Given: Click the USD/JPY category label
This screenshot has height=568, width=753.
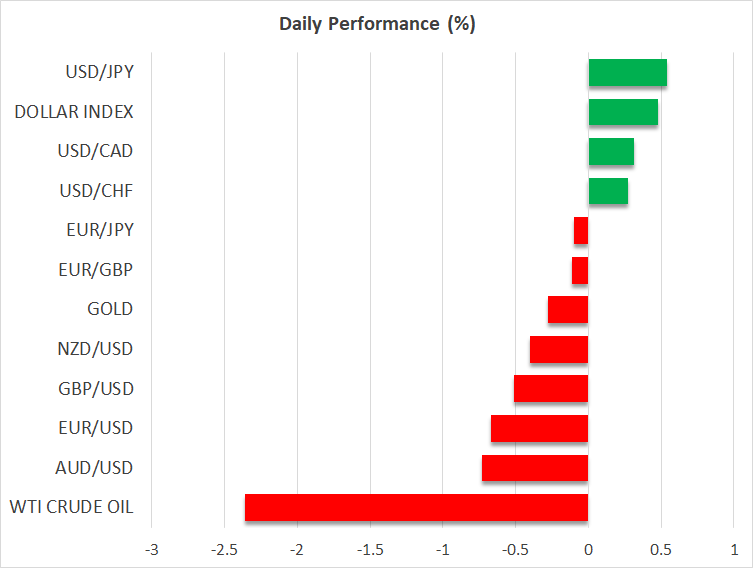Looking at the screenshot, I should click(x=101, y=72).
